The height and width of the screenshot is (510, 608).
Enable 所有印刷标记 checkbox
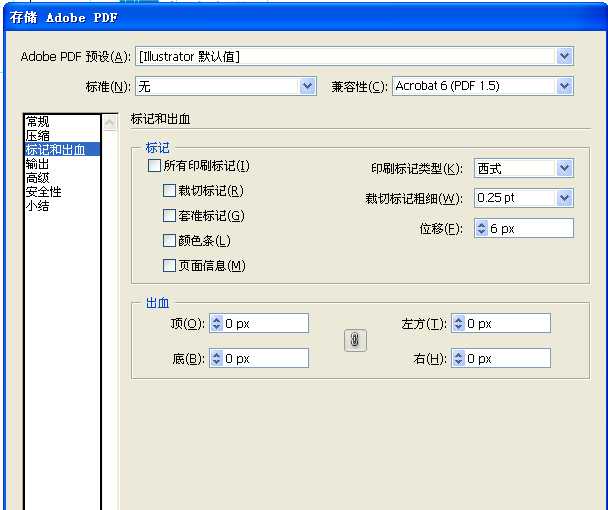154,166
